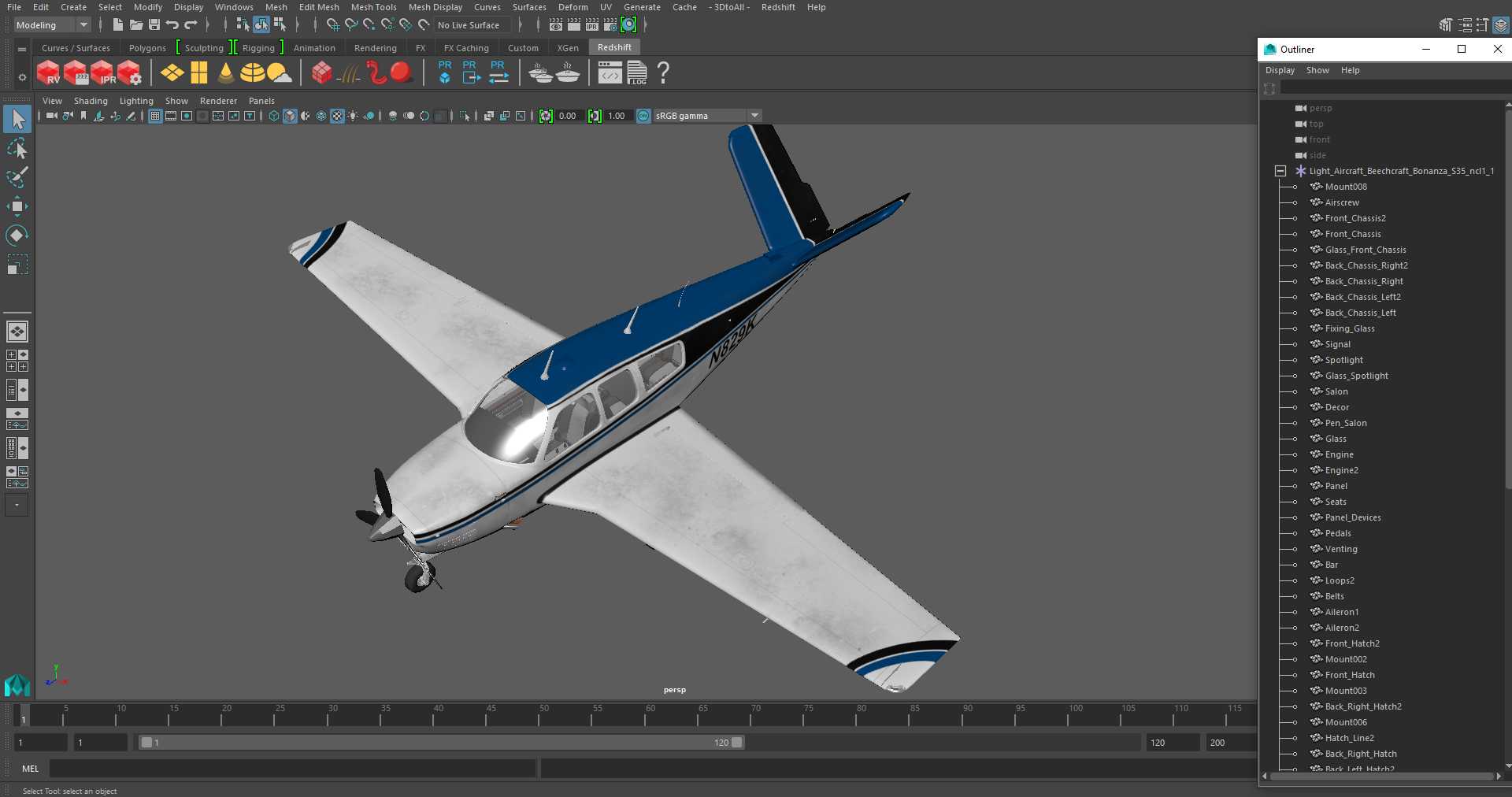Toggle snap to curves magnet icon
The image size is (1512, 797).
[x=351, y=25]
